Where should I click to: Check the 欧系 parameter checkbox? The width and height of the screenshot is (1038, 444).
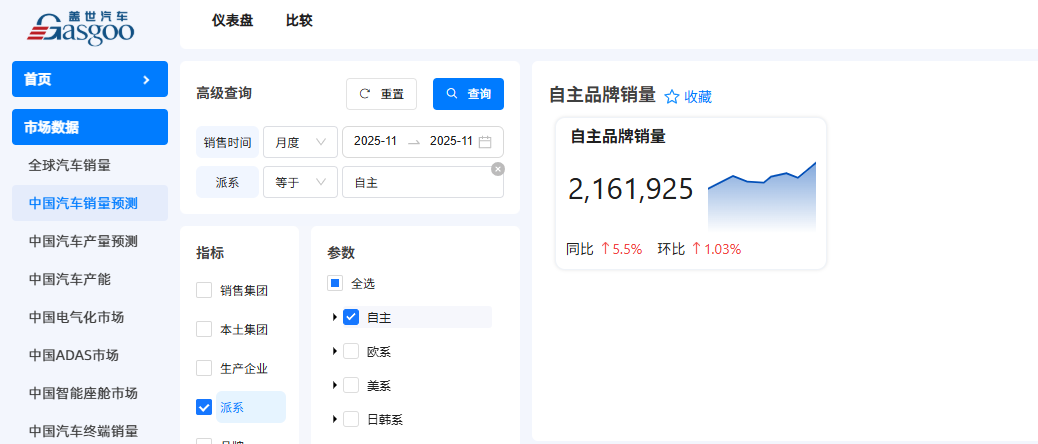click(x=351, y=351)
